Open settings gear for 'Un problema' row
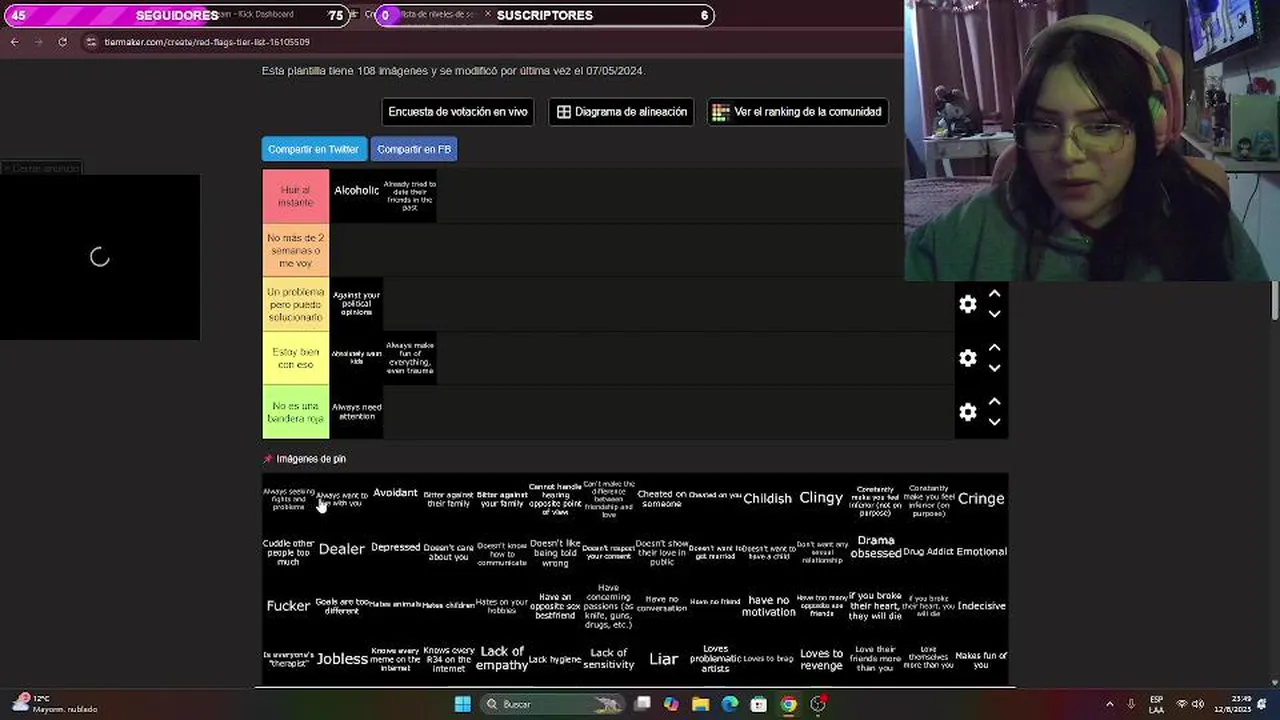 [x=968, y=304]
